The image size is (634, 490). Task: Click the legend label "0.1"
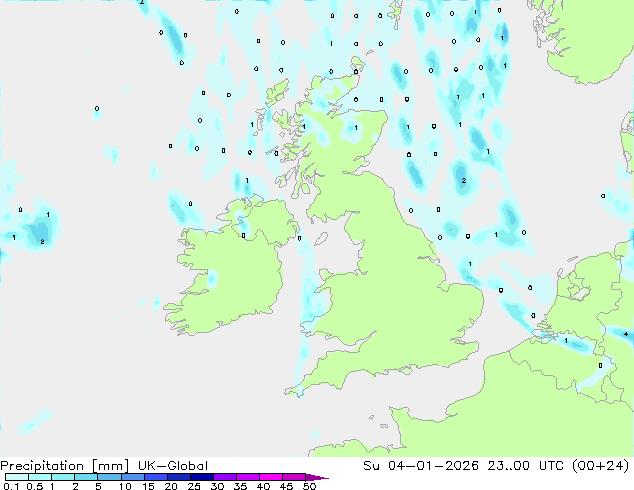tap(11, 486)
